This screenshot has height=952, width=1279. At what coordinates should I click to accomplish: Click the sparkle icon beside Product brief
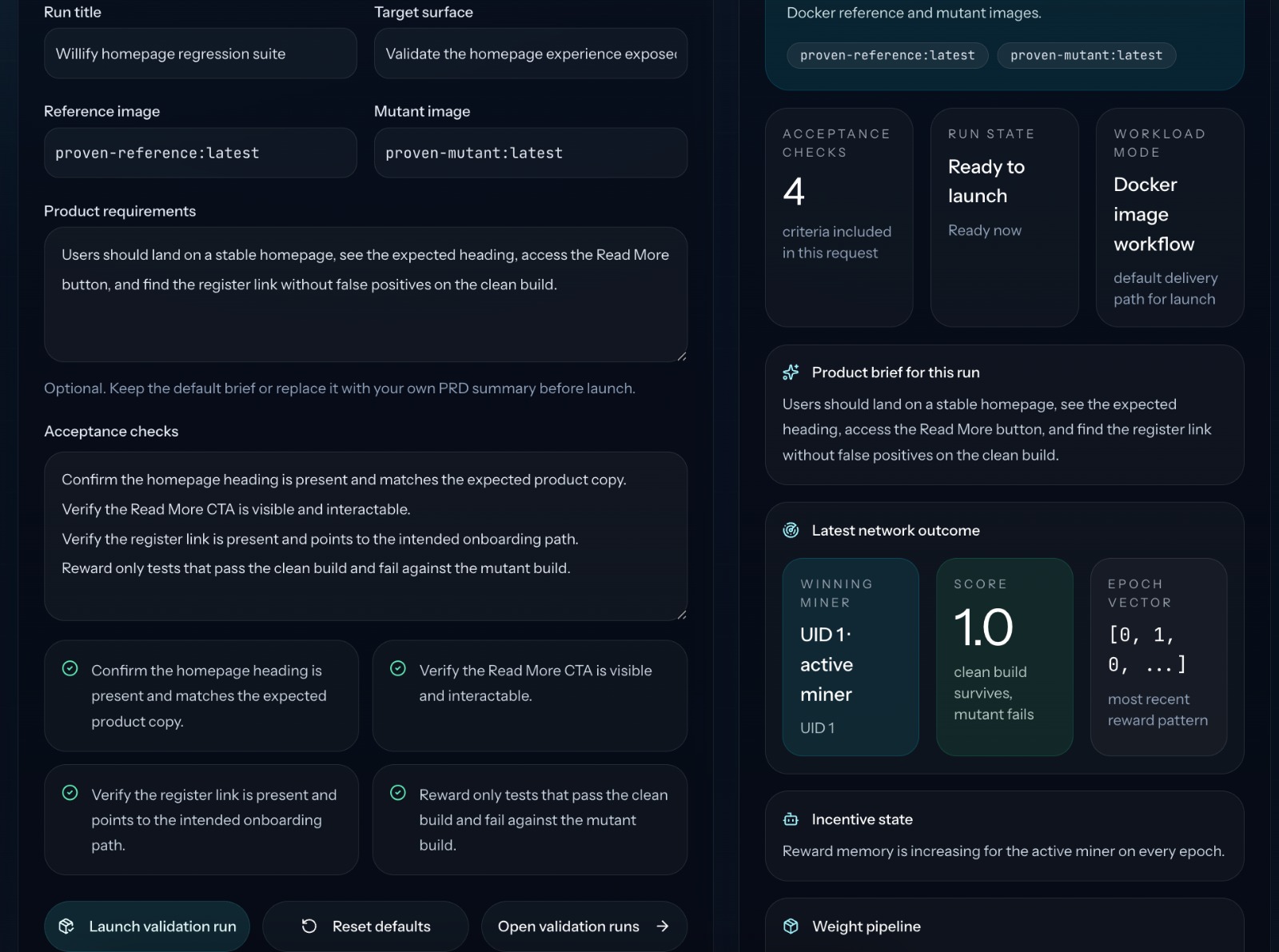point(791,372)
